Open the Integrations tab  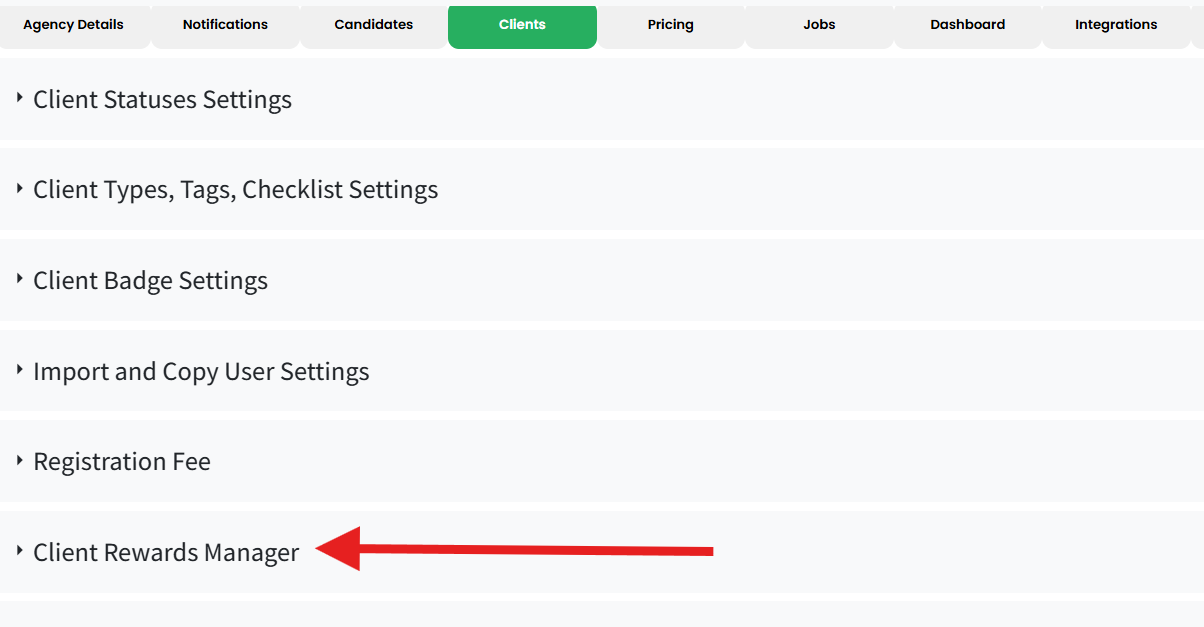(1116, 25)
